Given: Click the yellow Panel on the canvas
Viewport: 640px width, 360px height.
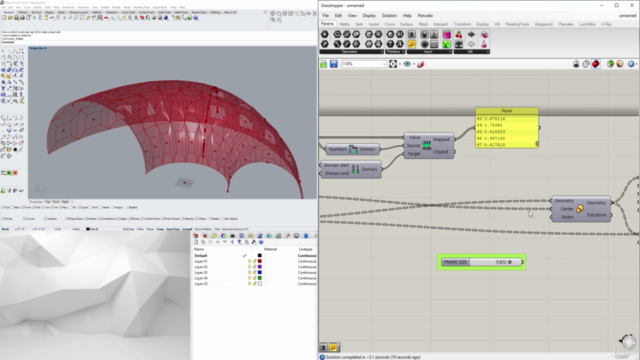Looking at the screenshot, I should (x=507, y=128).
